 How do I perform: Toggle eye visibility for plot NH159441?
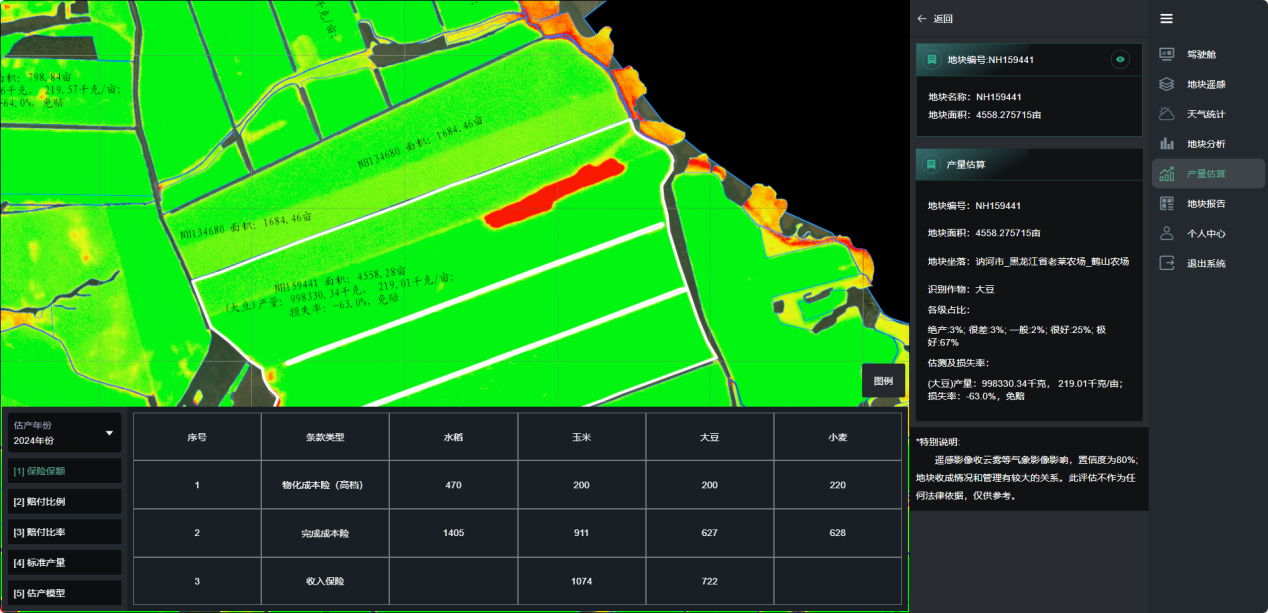[x=1120, y=60]
